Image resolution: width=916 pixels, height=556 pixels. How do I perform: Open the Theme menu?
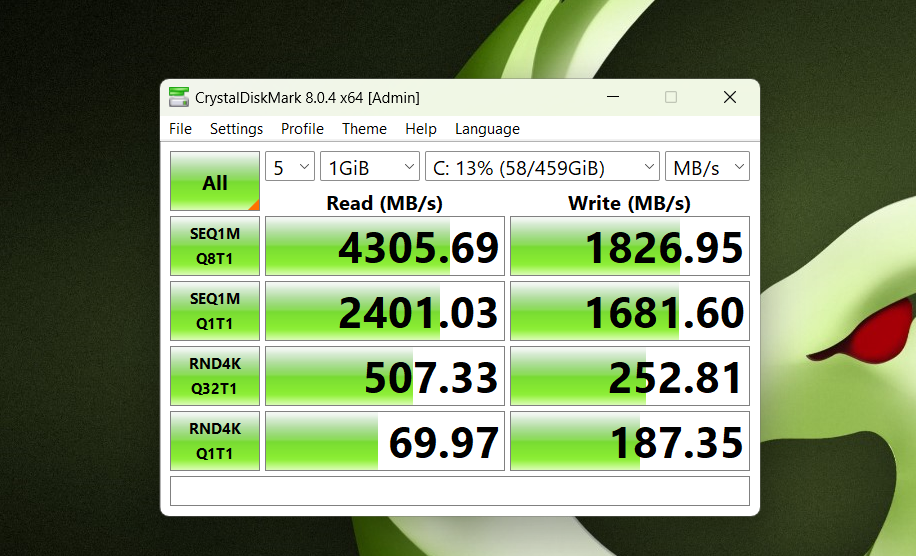click(364, 128)
